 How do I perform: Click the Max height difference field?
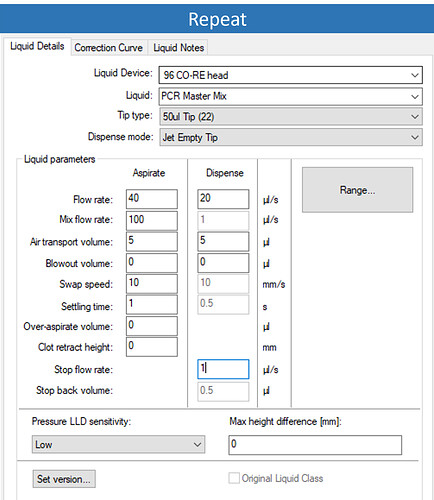click(x=315, y=445)
